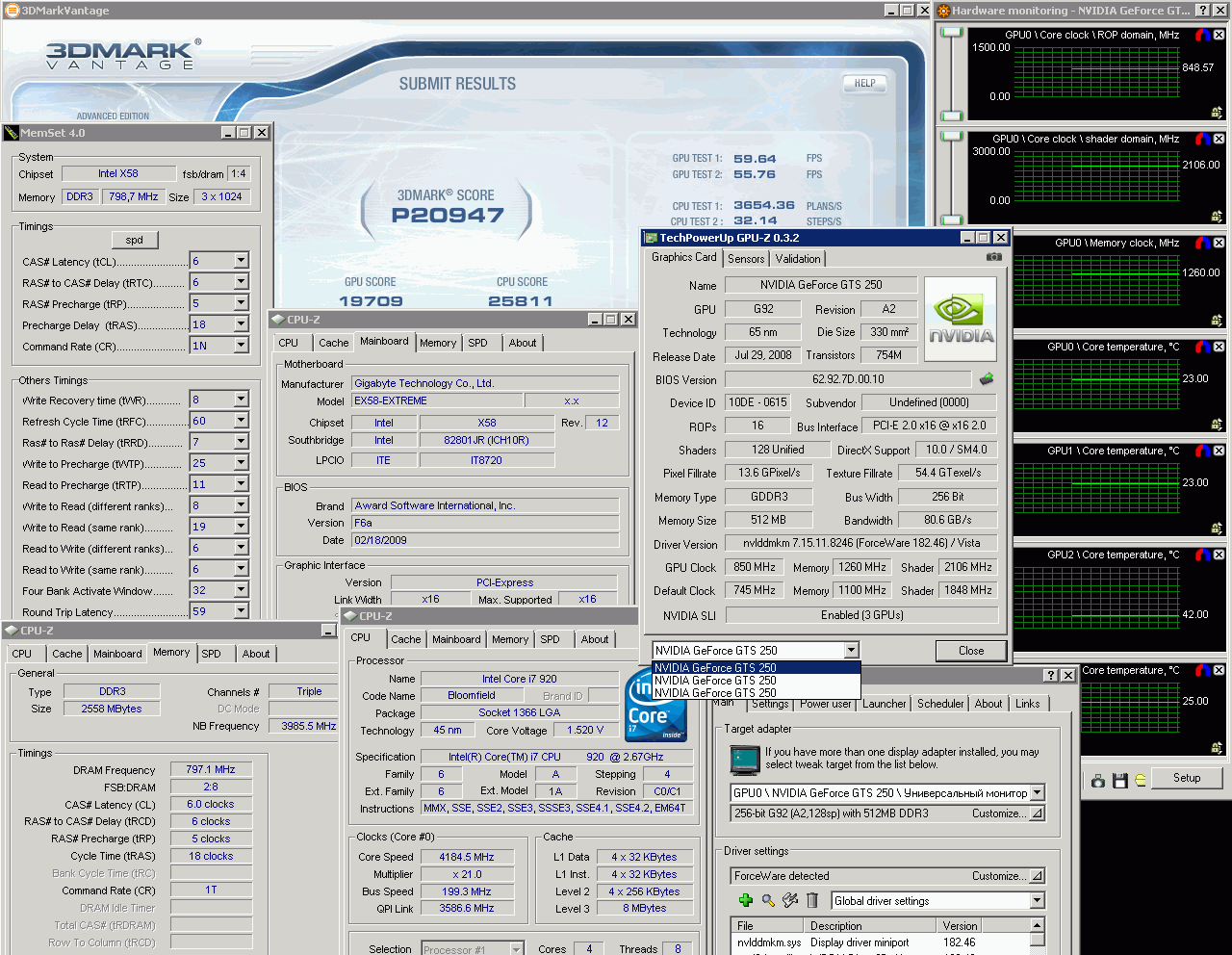Click the edit tool icon in Driver settings
Image resolution: width=1232 pixels, height=955 pixels.
(790, 900)
